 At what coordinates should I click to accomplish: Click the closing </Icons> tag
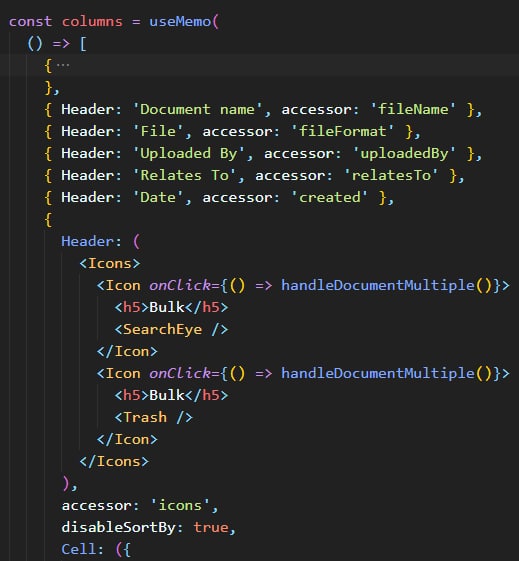tap(114, 461)
